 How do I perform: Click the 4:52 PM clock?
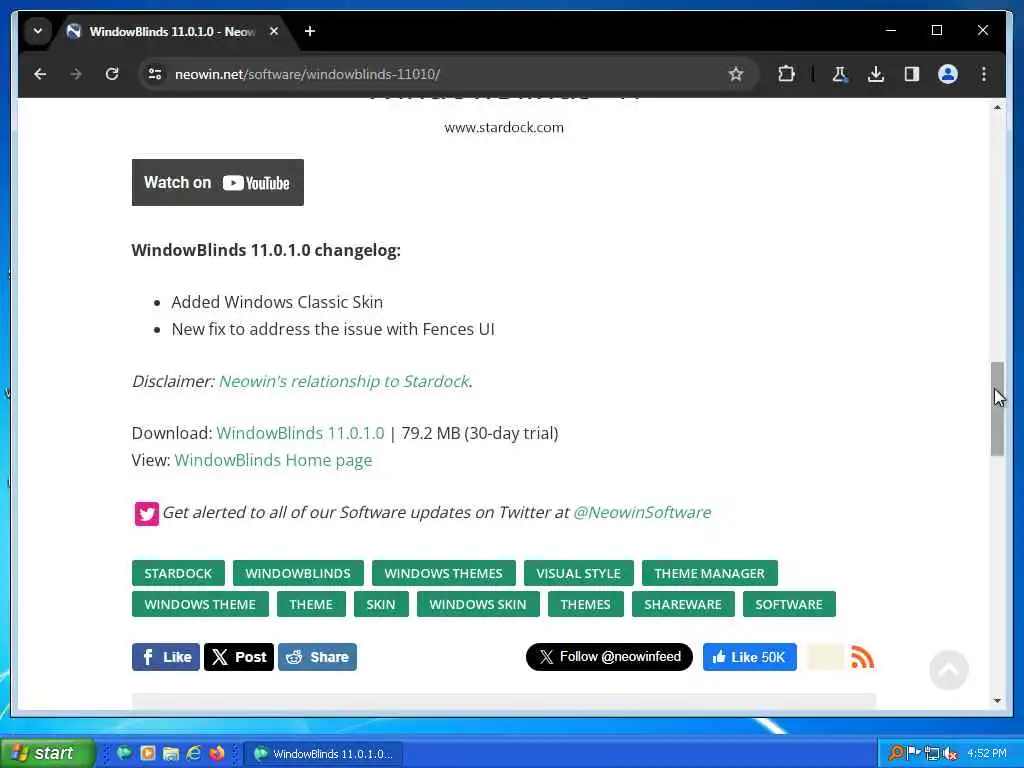(x=987, y=754)
